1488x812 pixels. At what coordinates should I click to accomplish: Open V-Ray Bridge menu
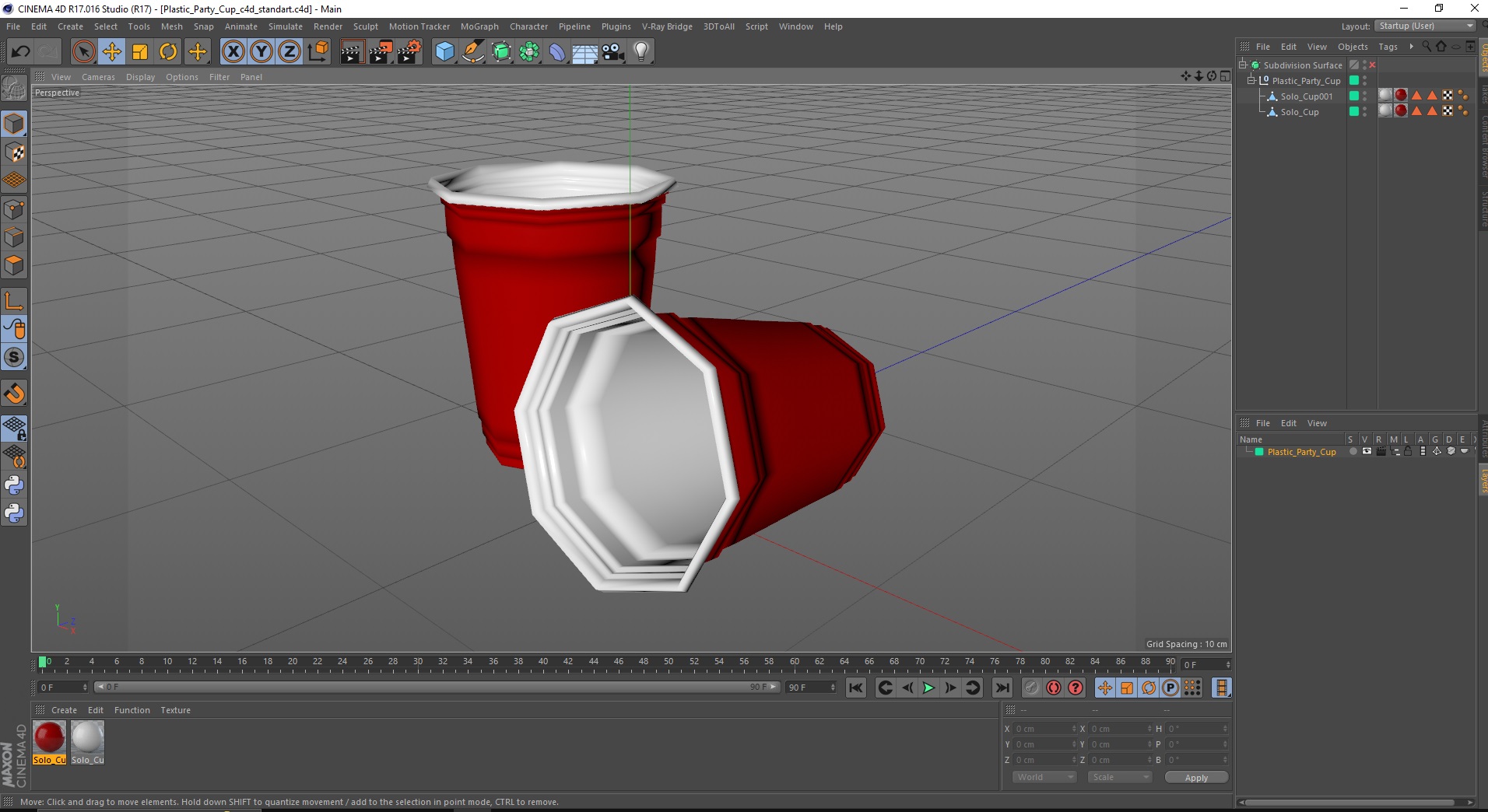click(667, 26)
